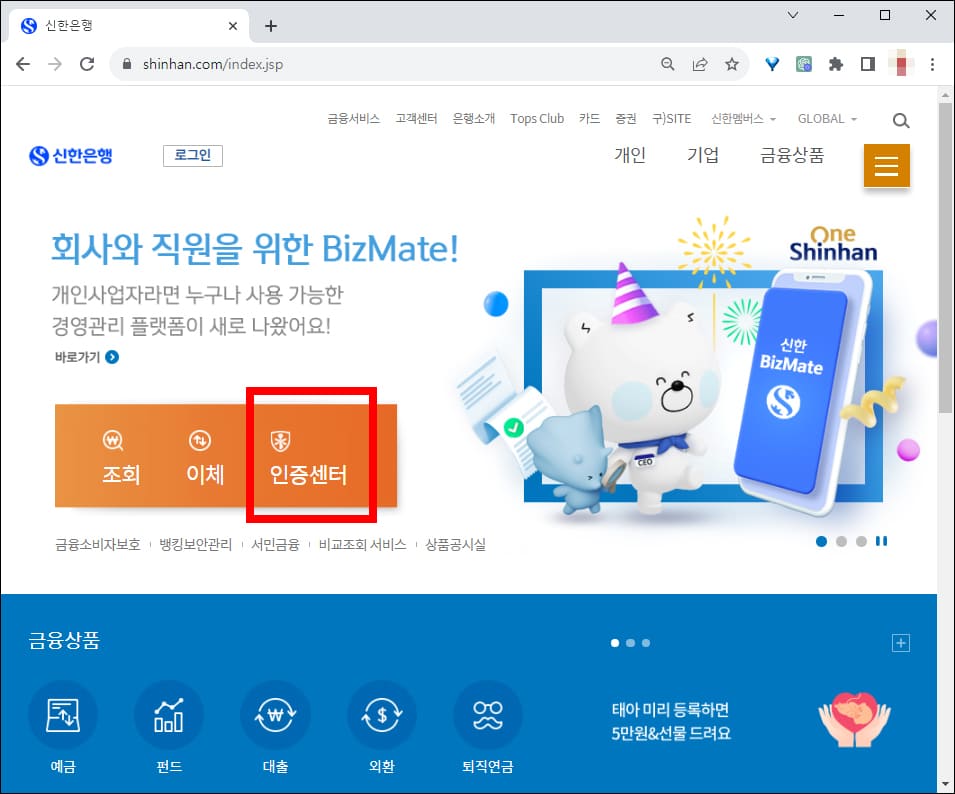955x794 pixels.
Task: Click the 로그인 button
Action: [192, 155]
